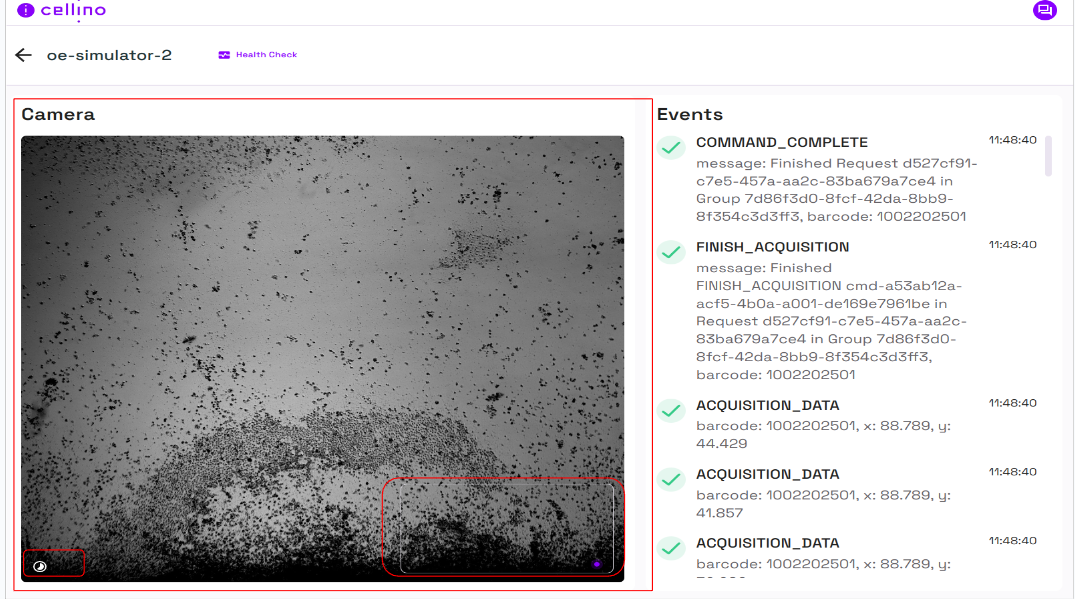Click check icon of ACQUISITION_DATA y: 41.857
The height and width of the screenshot is (599, 1075).
671,480
